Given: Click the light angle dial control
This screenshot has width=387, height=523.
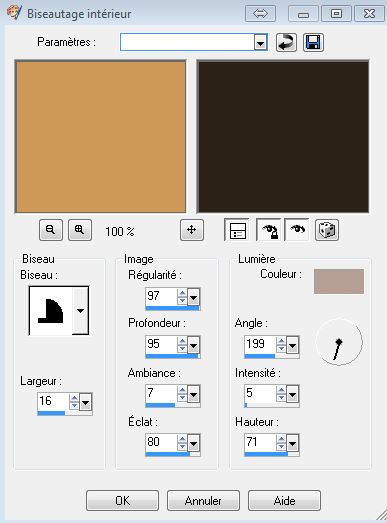Looking at the screenshot, I should pyautogui.click(x=339, y=342).
